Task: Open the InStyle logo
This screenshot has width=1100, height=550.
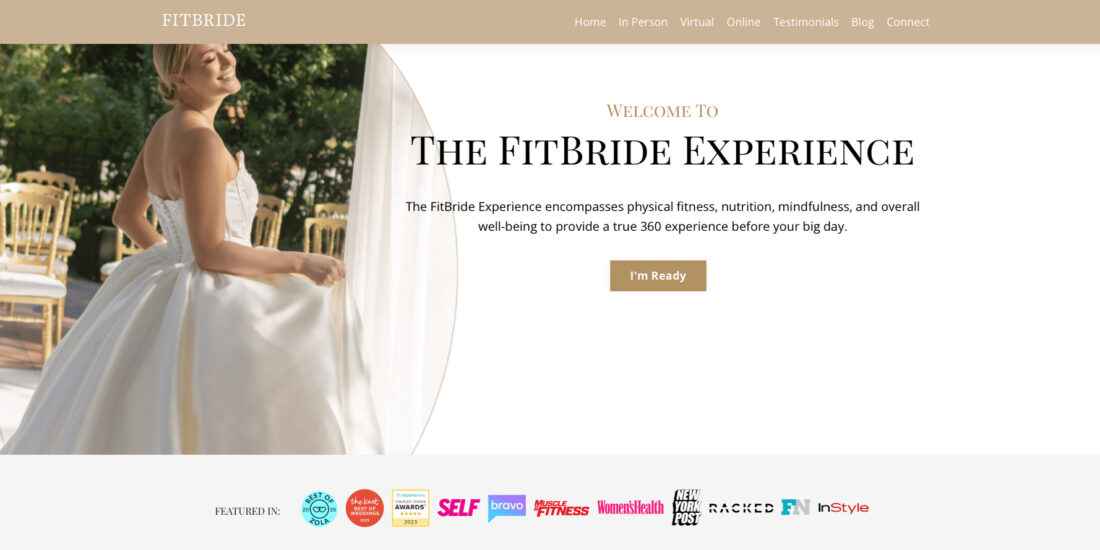Action: click(843, 508)
